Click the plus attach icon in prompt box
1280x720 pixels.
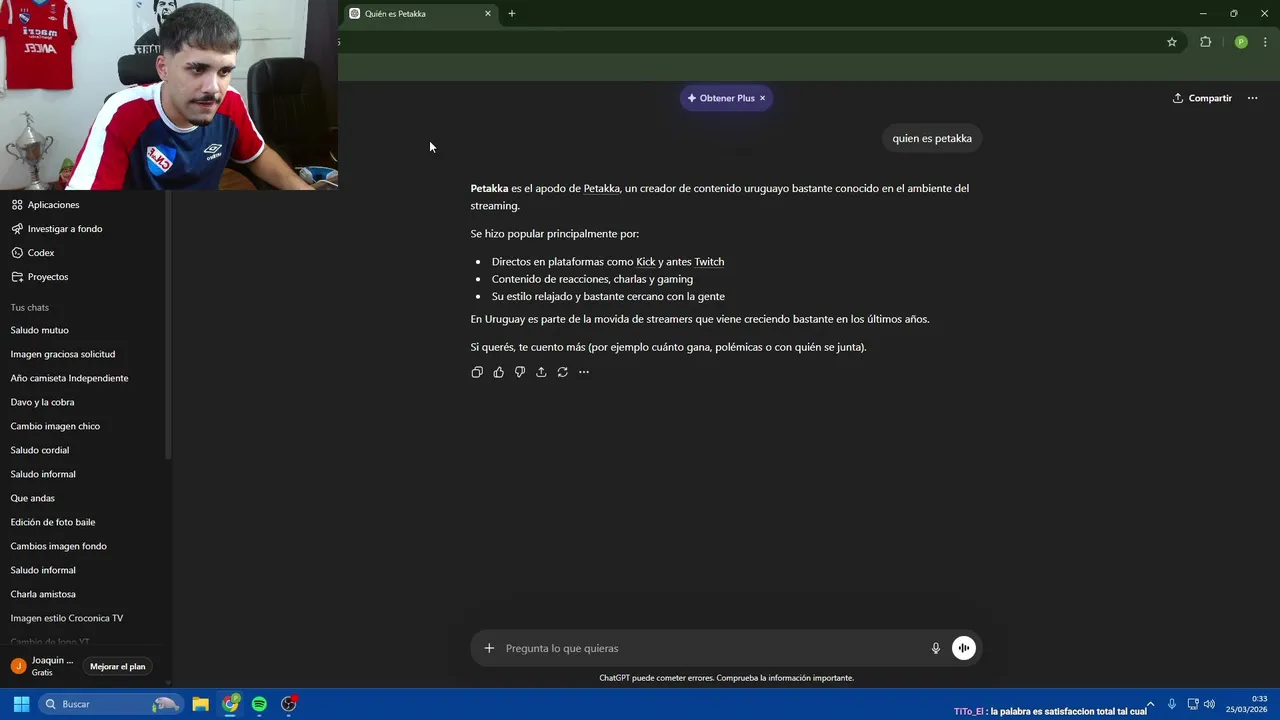[489, 648]
